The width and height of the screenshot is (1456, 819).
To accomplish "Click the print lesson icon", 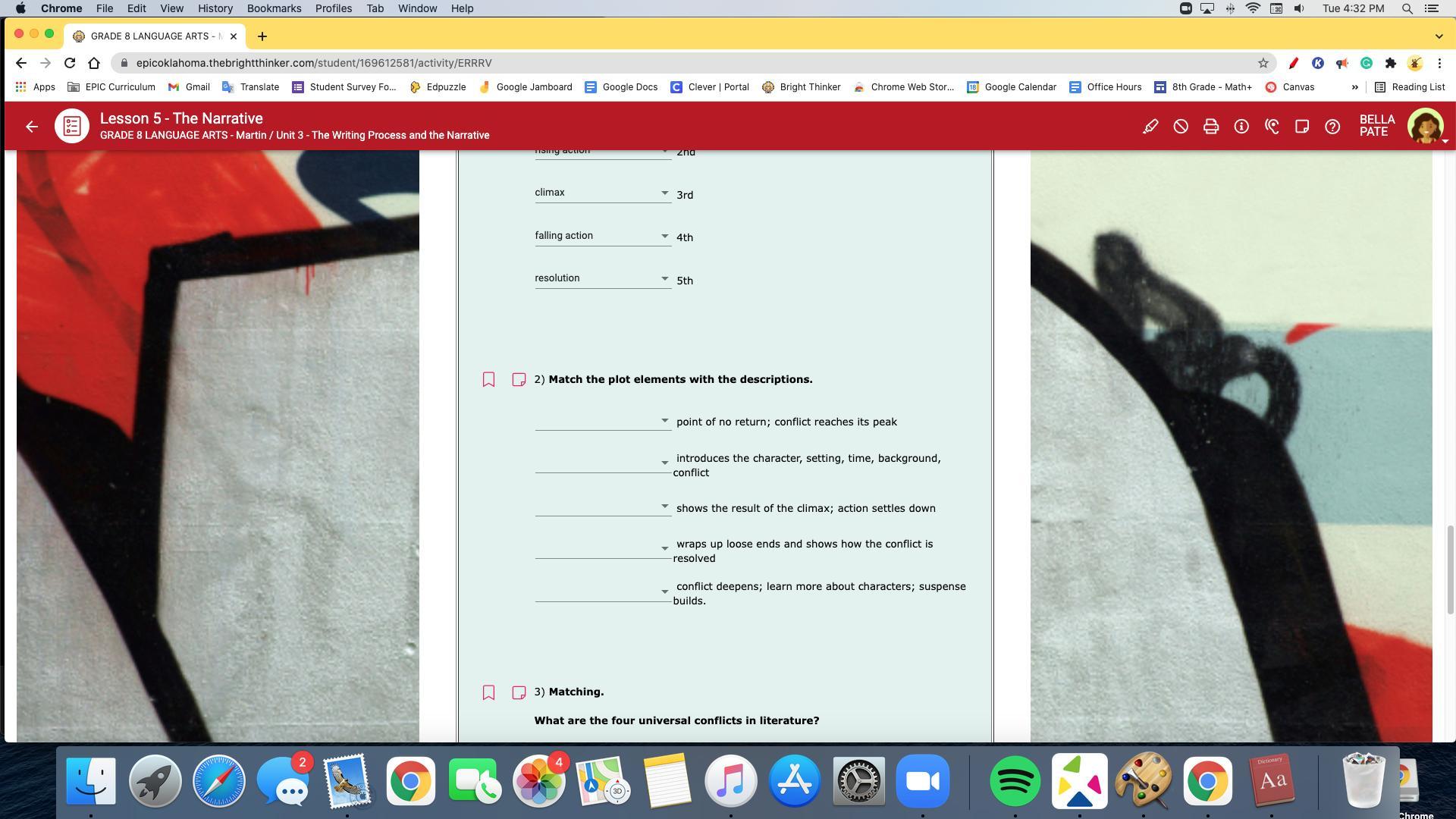I will click(1211, 127).
